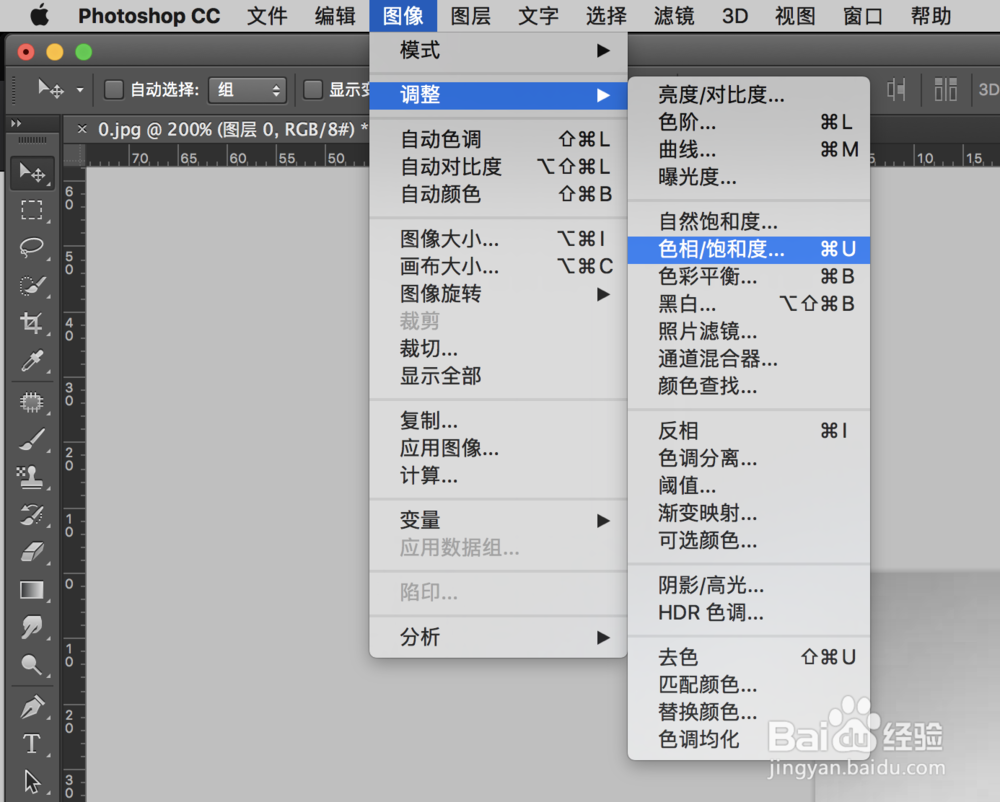The width and height of the screenshot is (1000, 802).
Task: Open the 编辑 menu
Action: (x=335, y=16)
